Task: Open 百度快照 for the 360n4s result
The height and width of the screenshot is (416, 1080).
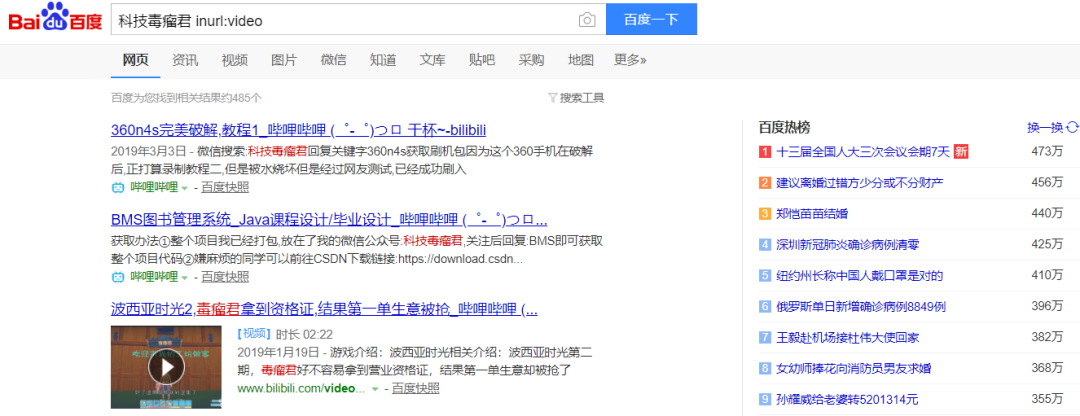Action: 225,187
